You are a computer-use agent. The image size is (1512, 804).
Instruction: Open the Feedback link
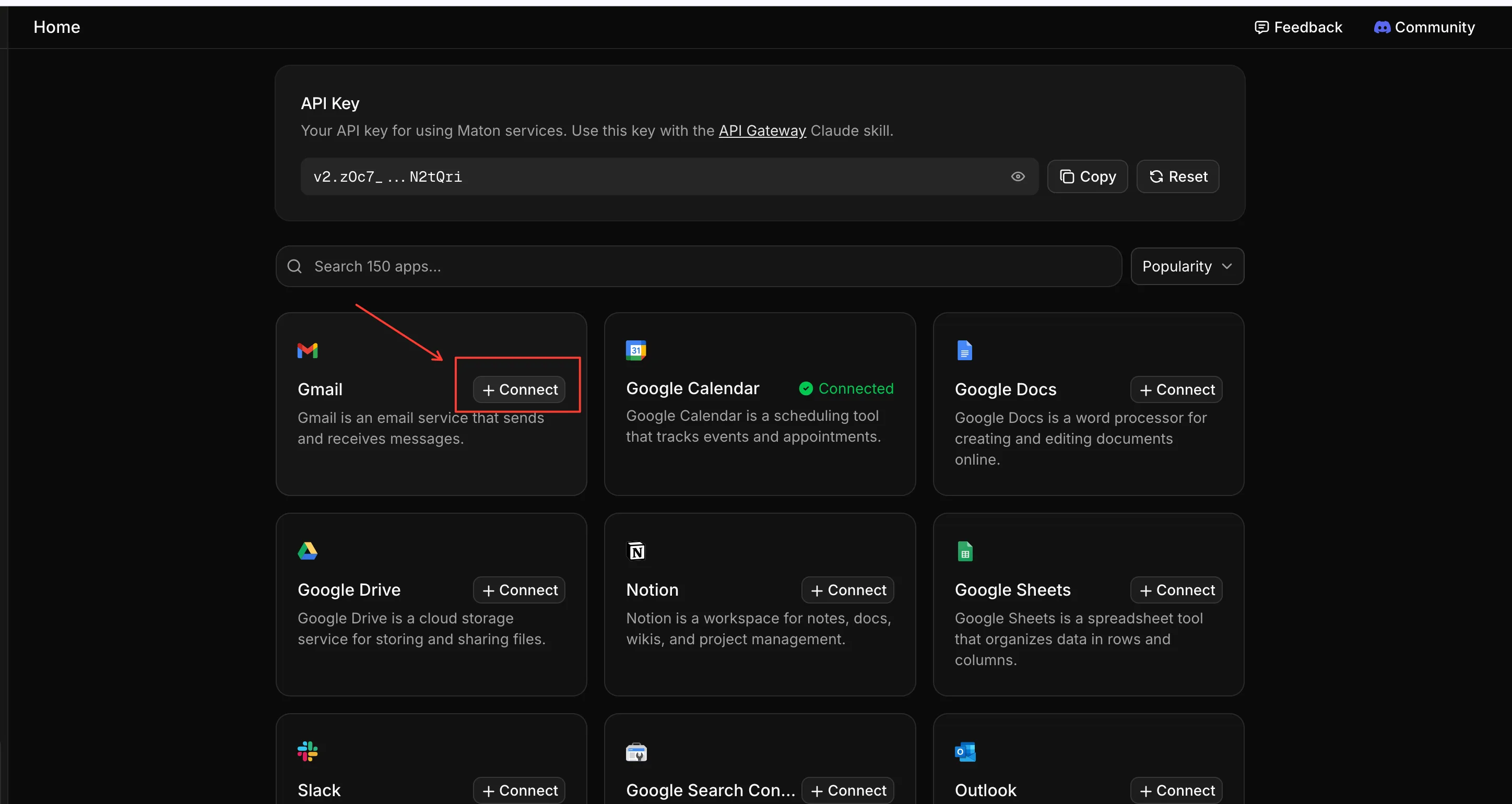point(1298,27)
